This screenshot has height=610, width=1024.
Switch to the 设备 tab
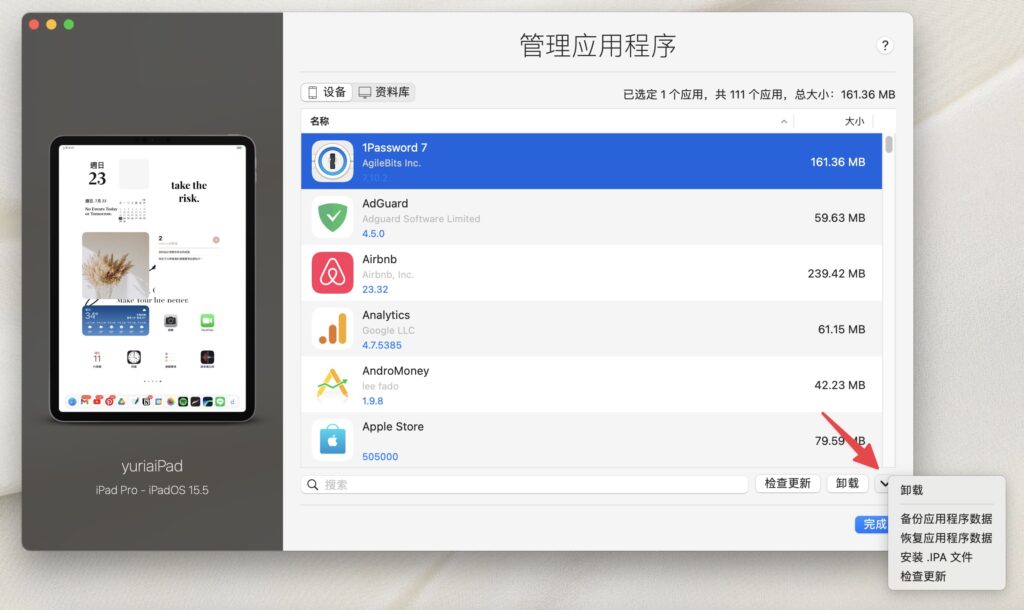327,92
